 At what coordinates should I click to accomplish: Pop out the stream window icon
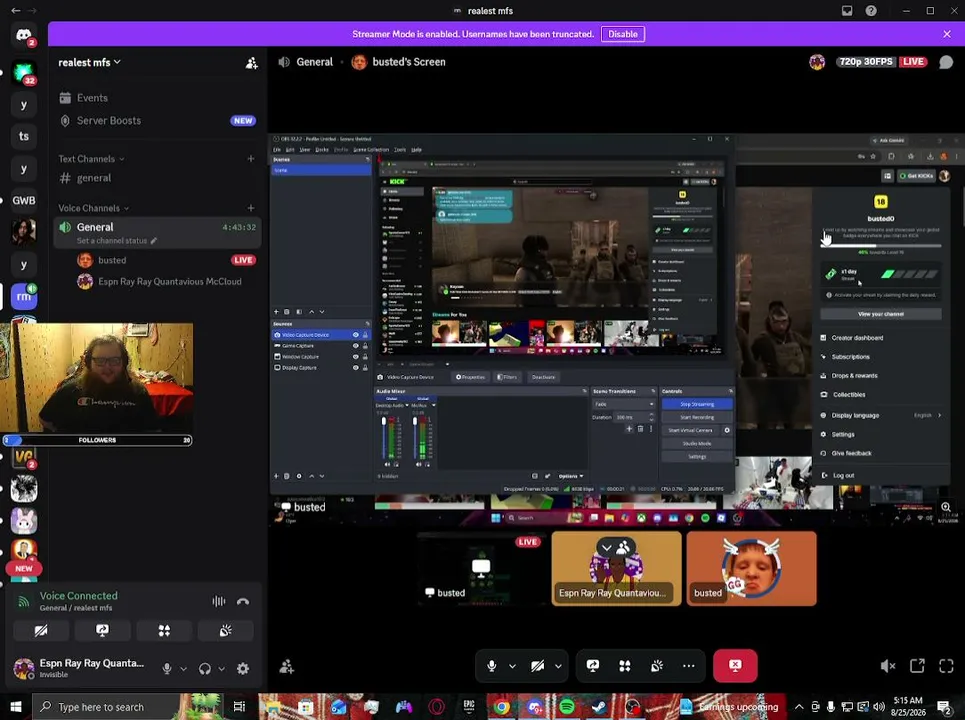click(917, 665)
